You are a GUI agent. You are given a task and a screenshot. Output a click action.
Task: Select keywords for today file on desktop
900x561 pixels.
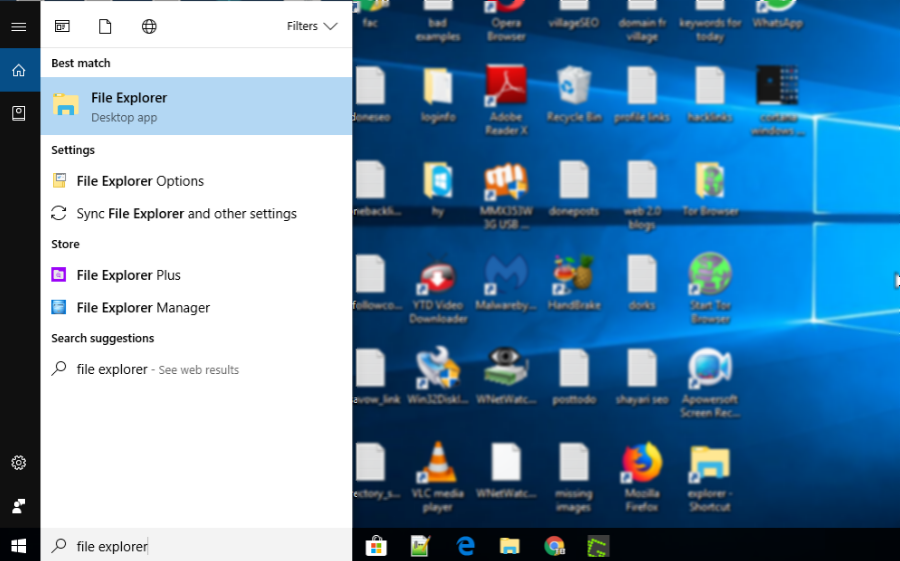click(x=711, y=21)
